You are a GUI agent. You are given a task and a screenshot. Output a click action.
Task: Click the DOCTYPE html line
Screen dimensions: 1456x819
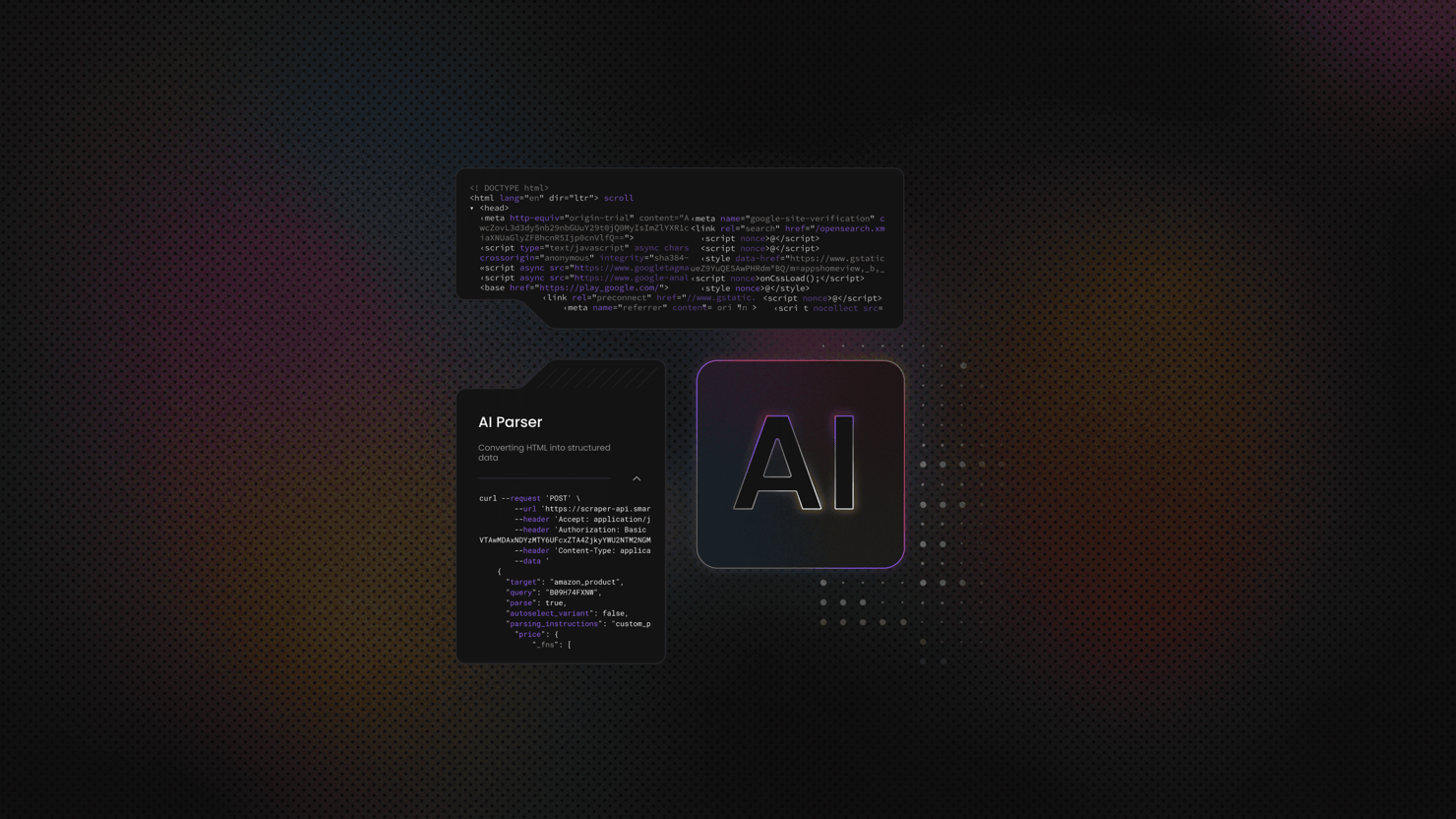point(509,188)
